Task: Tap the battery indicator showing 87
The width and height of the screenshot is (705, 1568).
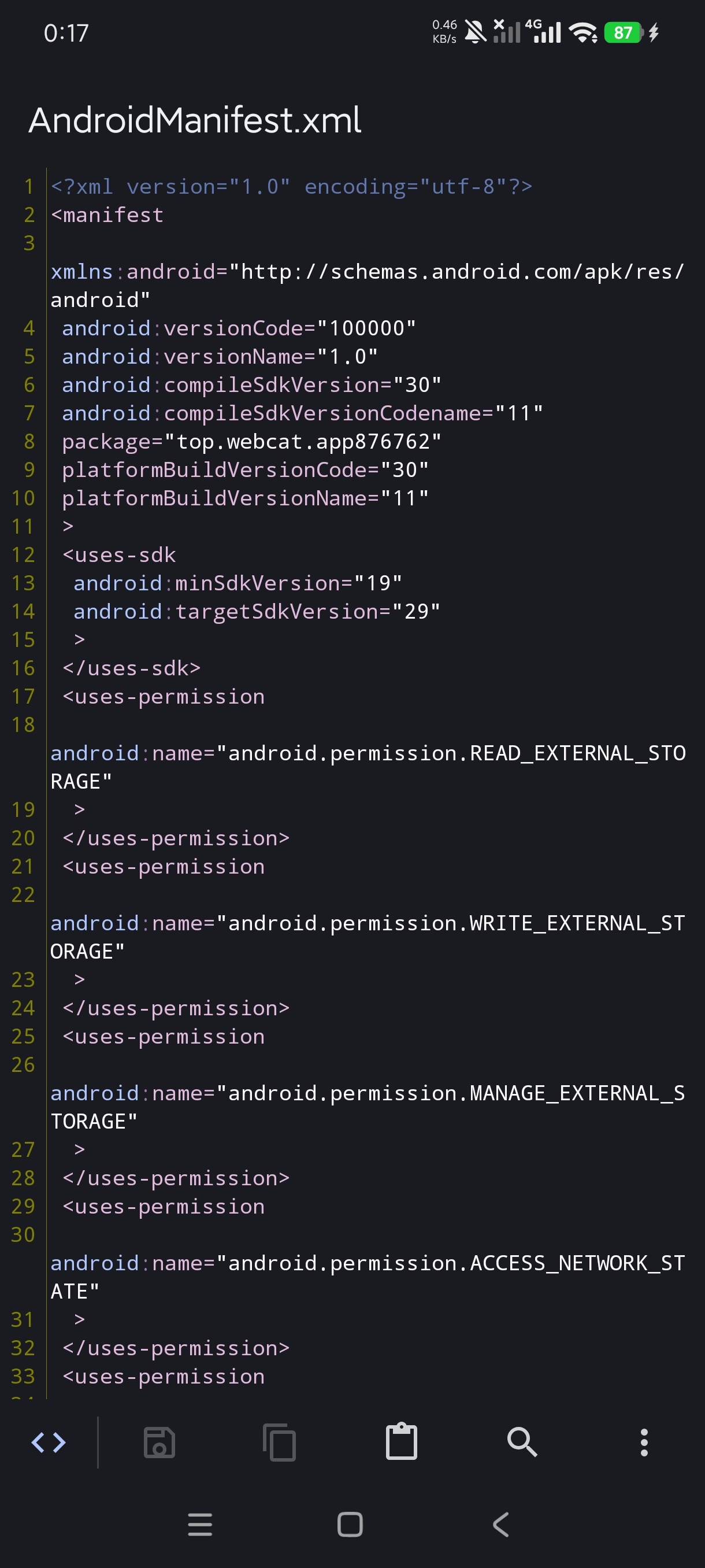Action: tap(624, 32)
